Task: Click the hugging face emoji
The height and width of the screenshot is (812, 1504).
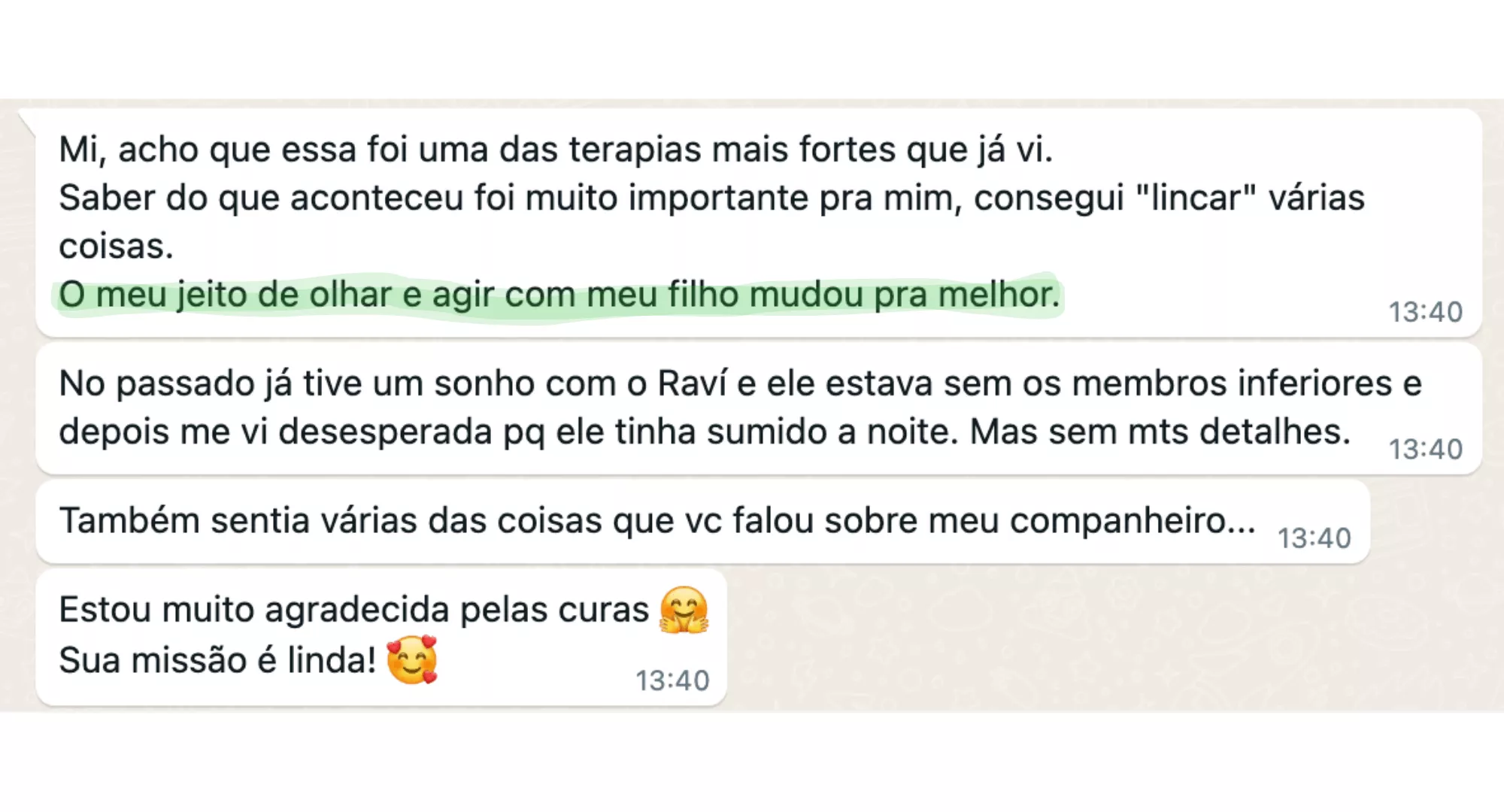Action: (x=684, y=610)
